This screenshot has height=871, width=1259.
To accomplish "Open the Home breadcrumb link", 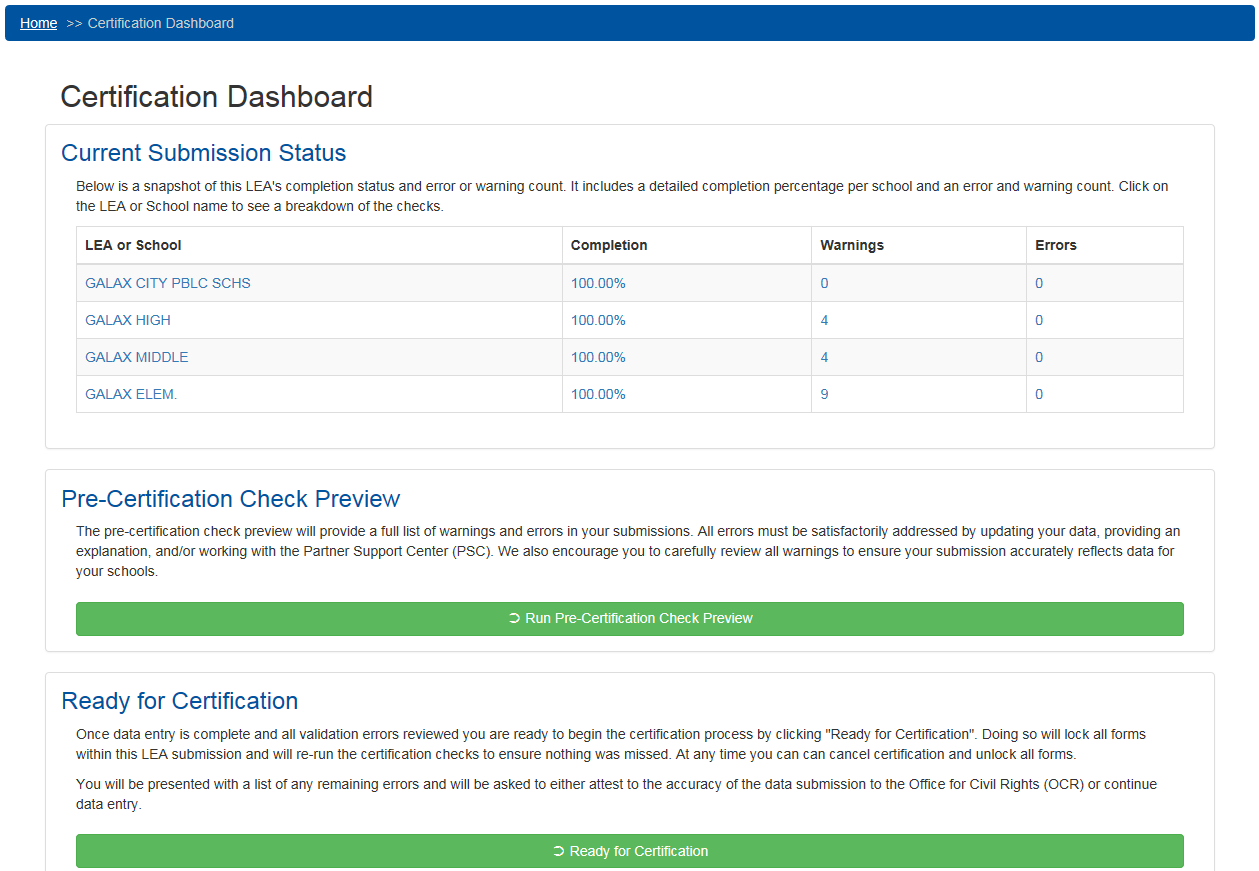I will pyautogui.click(x=38, y=23).
